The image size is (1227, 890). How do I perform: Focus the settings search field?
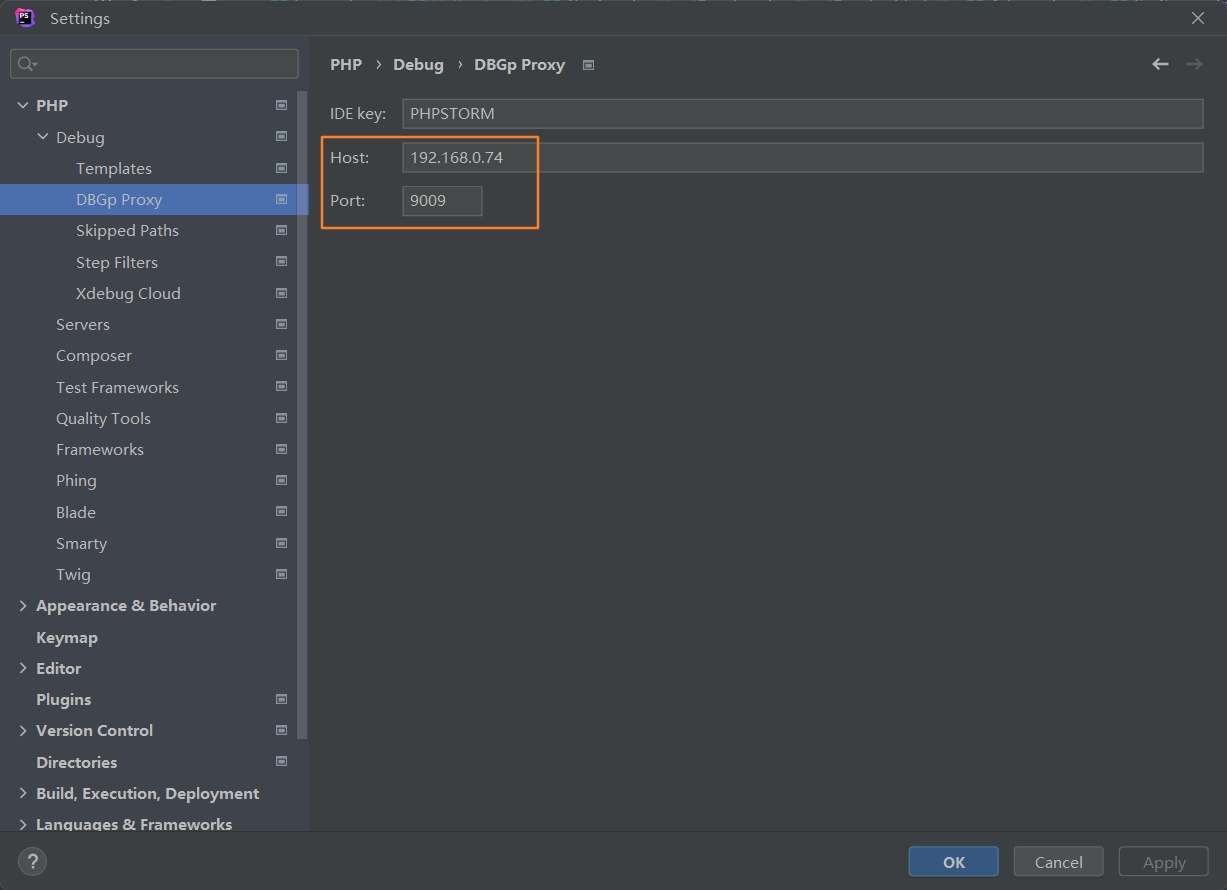pyautogui.click(x=154, y=64)
